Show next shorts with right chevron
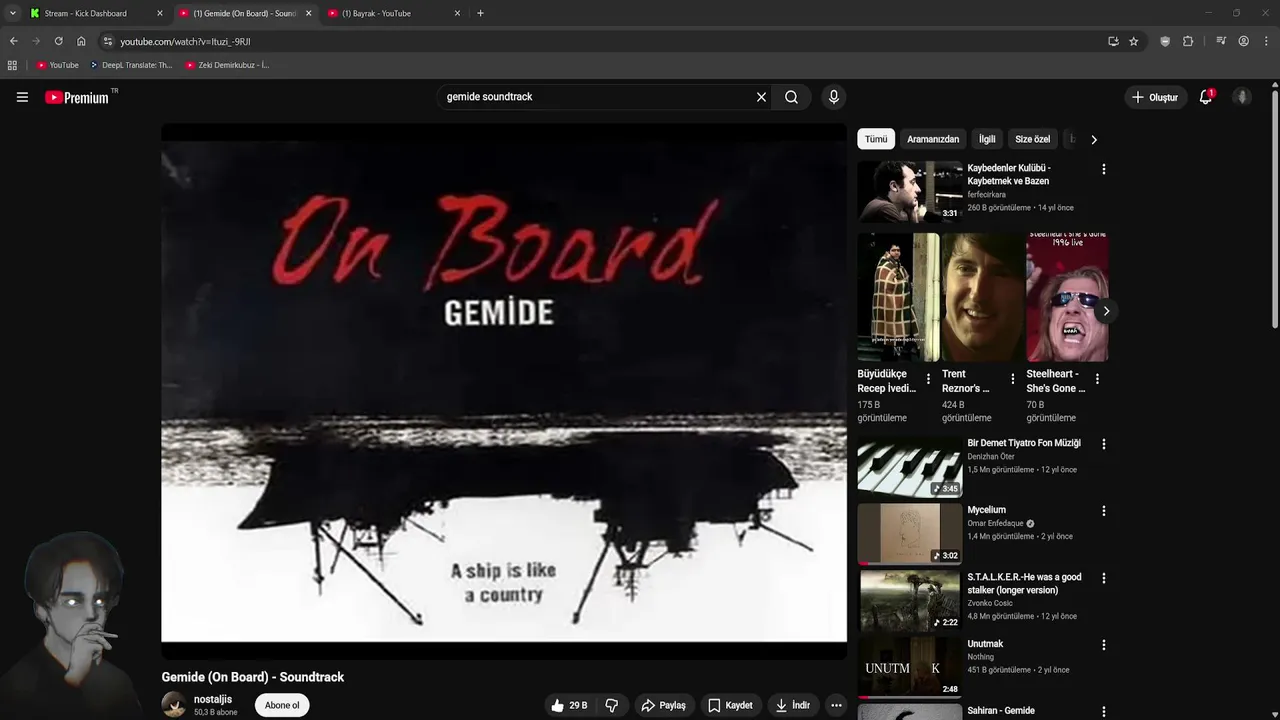 point(1106,311)
